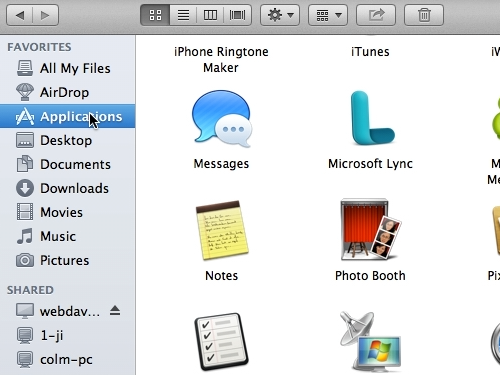Viewport: 500px width, 375px height.
Task: Open Music in the sidebar
Action: [x=68, y=236]
